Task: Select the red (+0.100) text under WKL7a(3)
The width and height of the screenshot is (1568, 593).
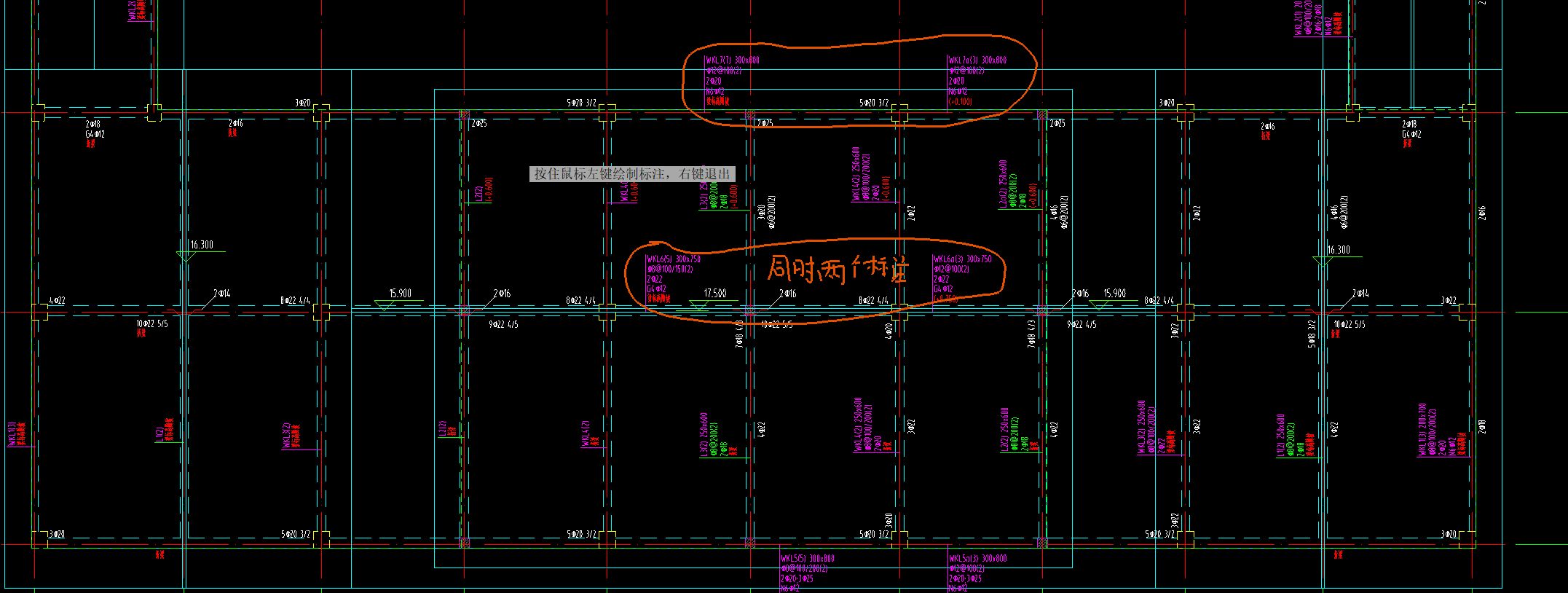Action: [x=960, y=102]
